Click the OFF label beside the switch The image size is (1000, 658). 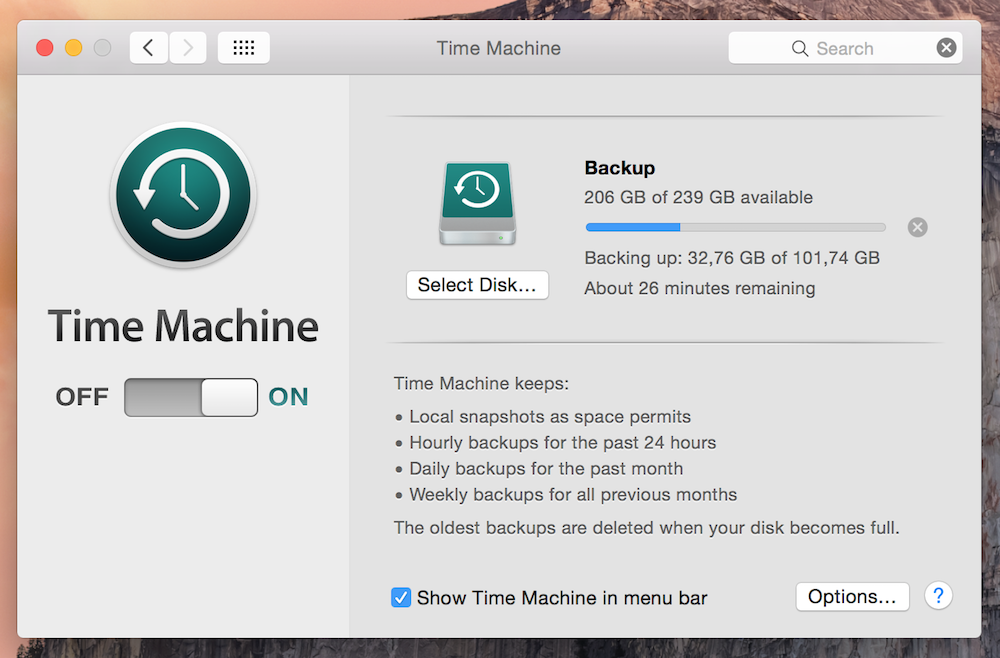(82, 397)
